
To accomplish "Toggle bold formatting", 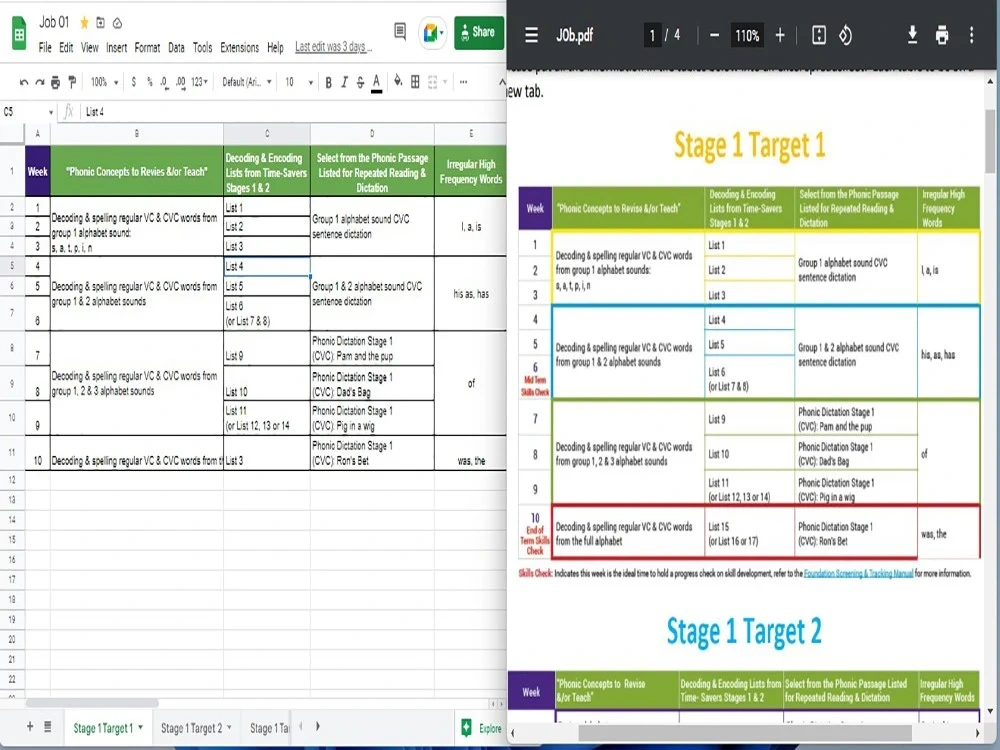I will point(328,82).
